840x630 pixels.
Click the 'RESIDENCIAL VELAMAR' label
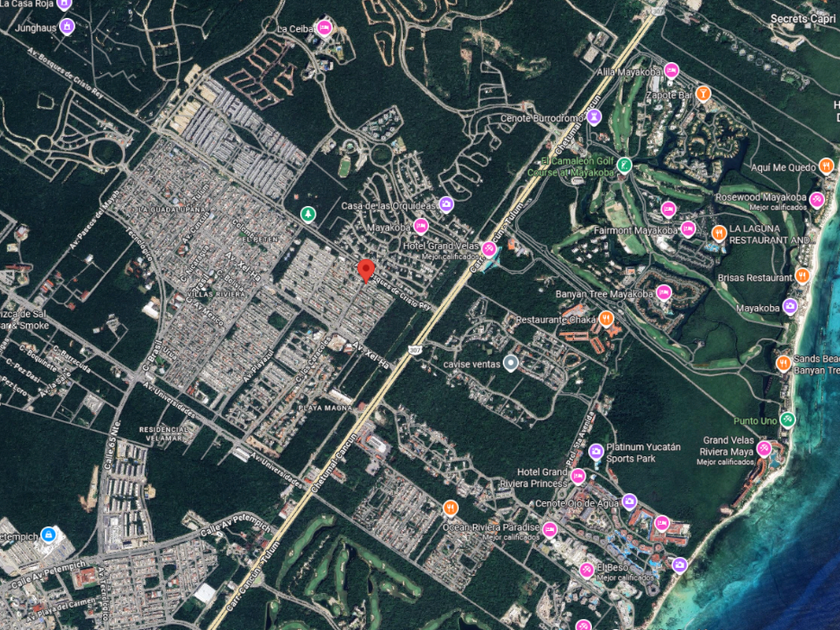[163, 434]
